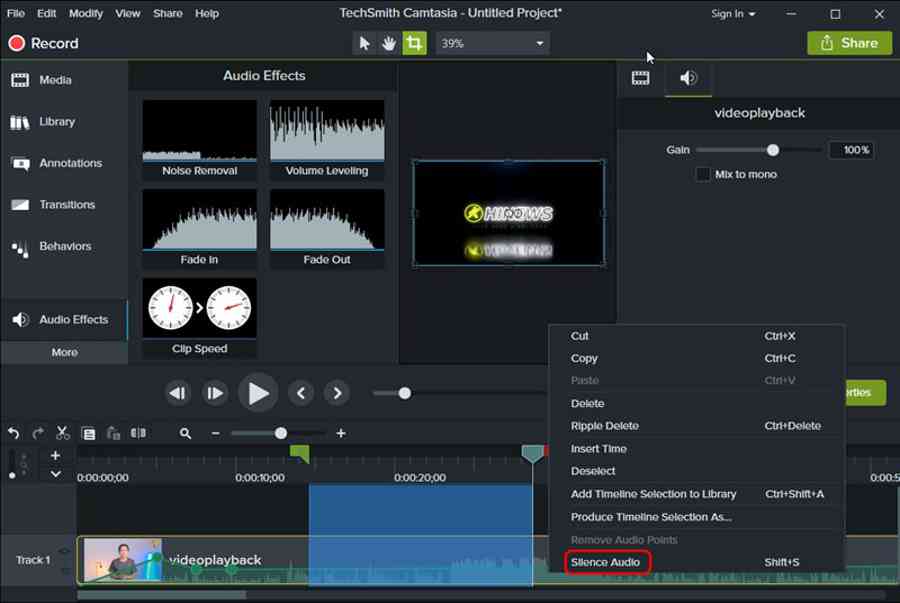Select the Audio Effects sidebar tab
900x603 pixels.
[x=64, y=320]
